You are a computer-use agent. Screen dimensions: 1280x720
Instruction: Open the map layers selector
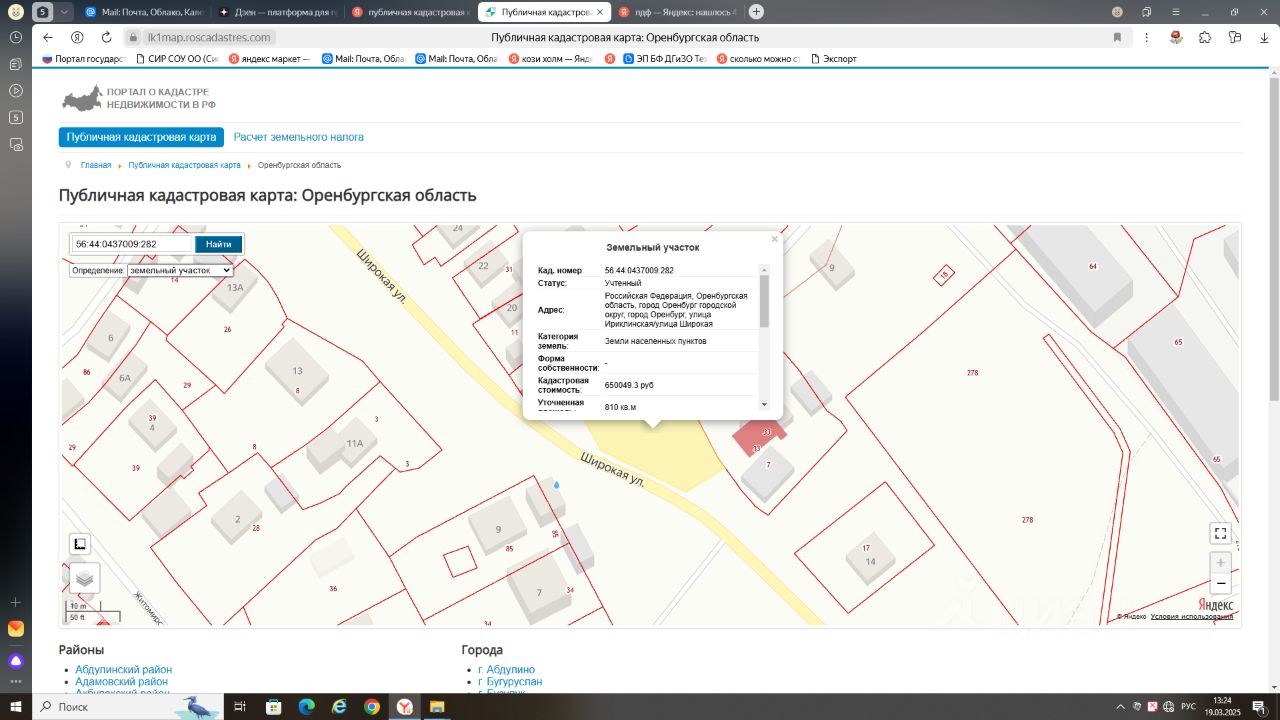click(x=85, y=577)
